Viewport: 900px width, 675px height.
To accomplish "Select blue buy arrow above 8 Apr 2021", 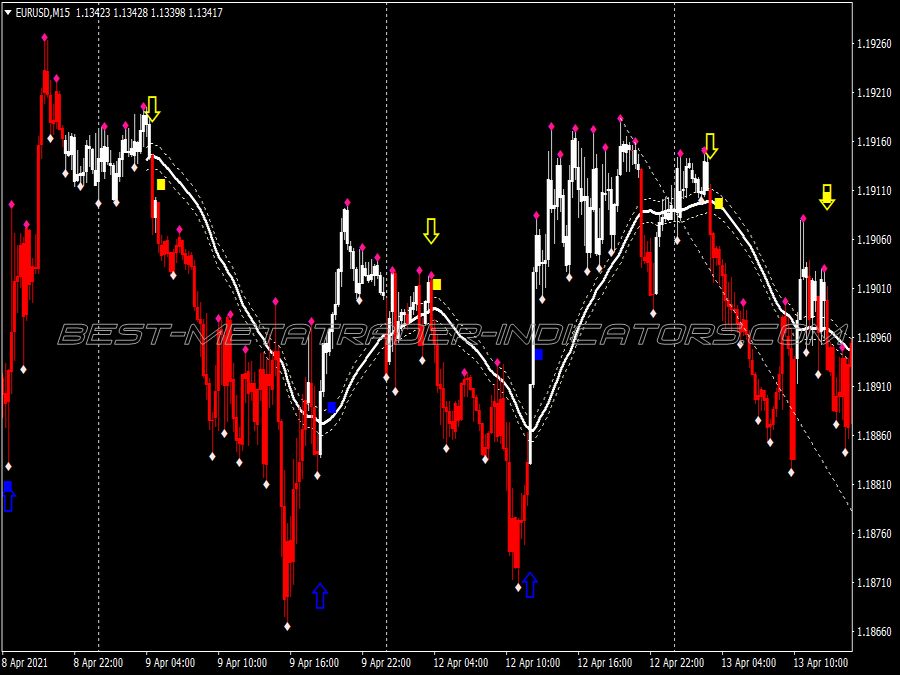I will (8, 498).
